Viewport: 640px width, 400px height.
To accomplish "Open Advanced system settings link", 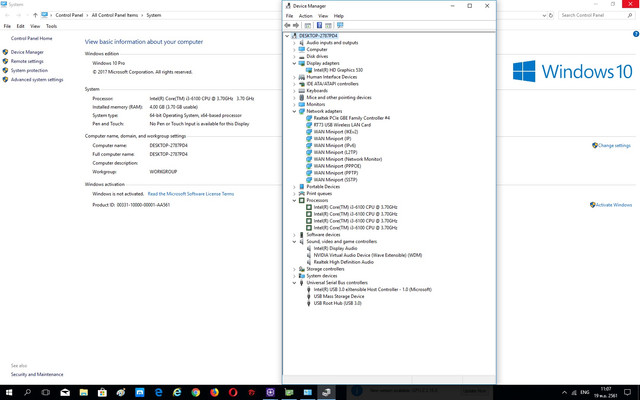I will 37,80.
